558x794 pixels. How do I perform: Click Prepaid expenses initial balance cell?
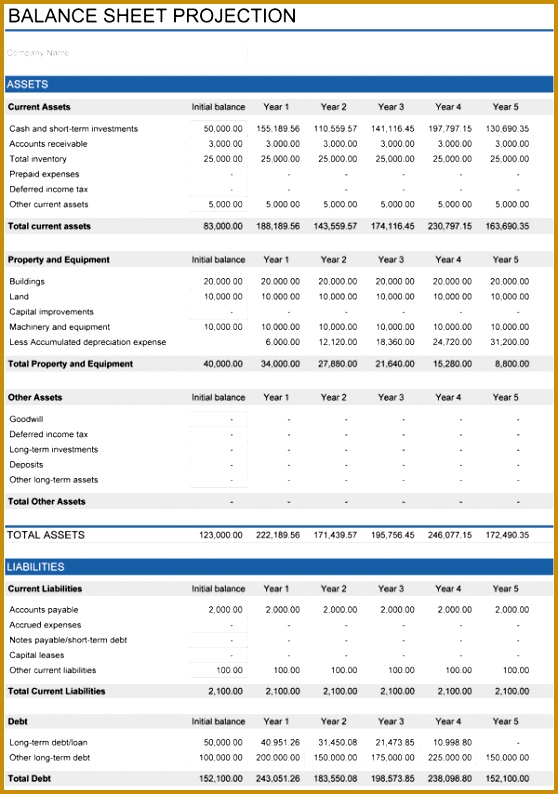219,174
